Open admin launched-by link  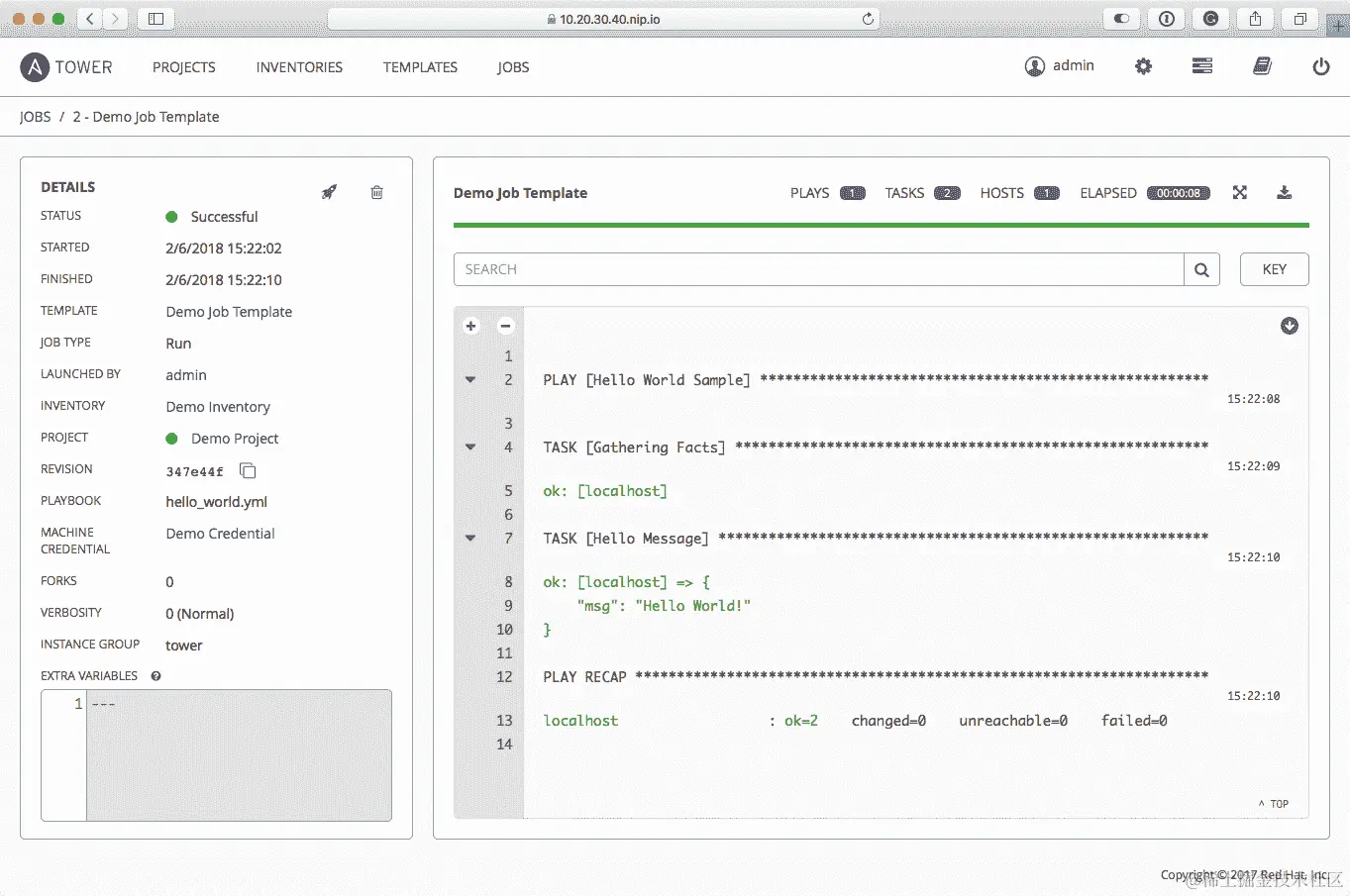pyautogui.click(x=186, y=375)
